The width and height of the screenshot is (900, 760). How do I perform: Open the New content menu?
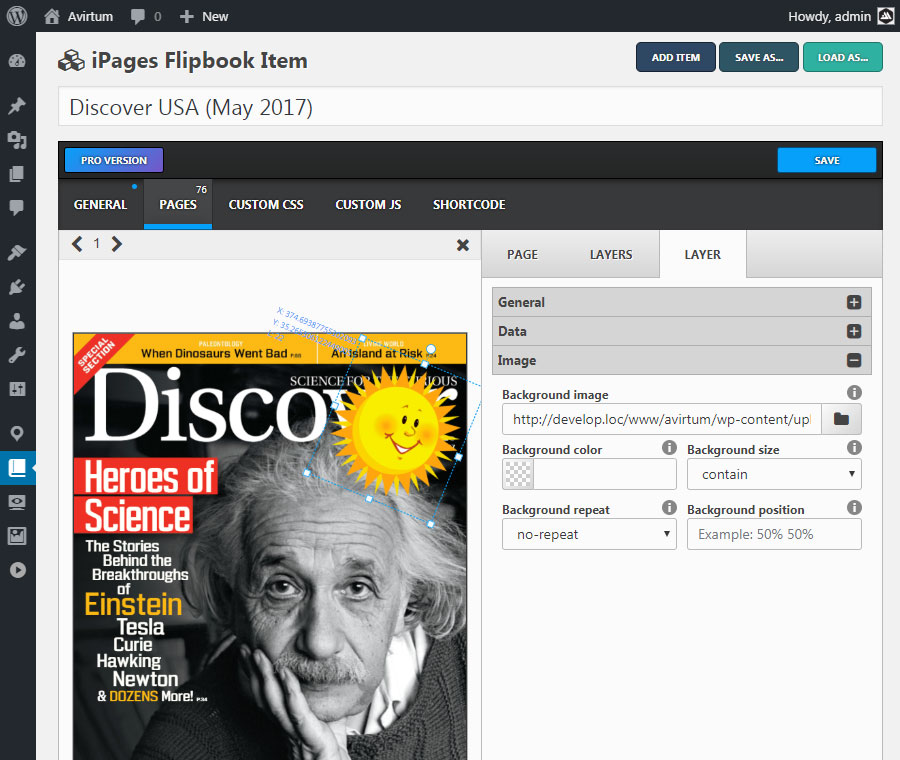[204, 17]
